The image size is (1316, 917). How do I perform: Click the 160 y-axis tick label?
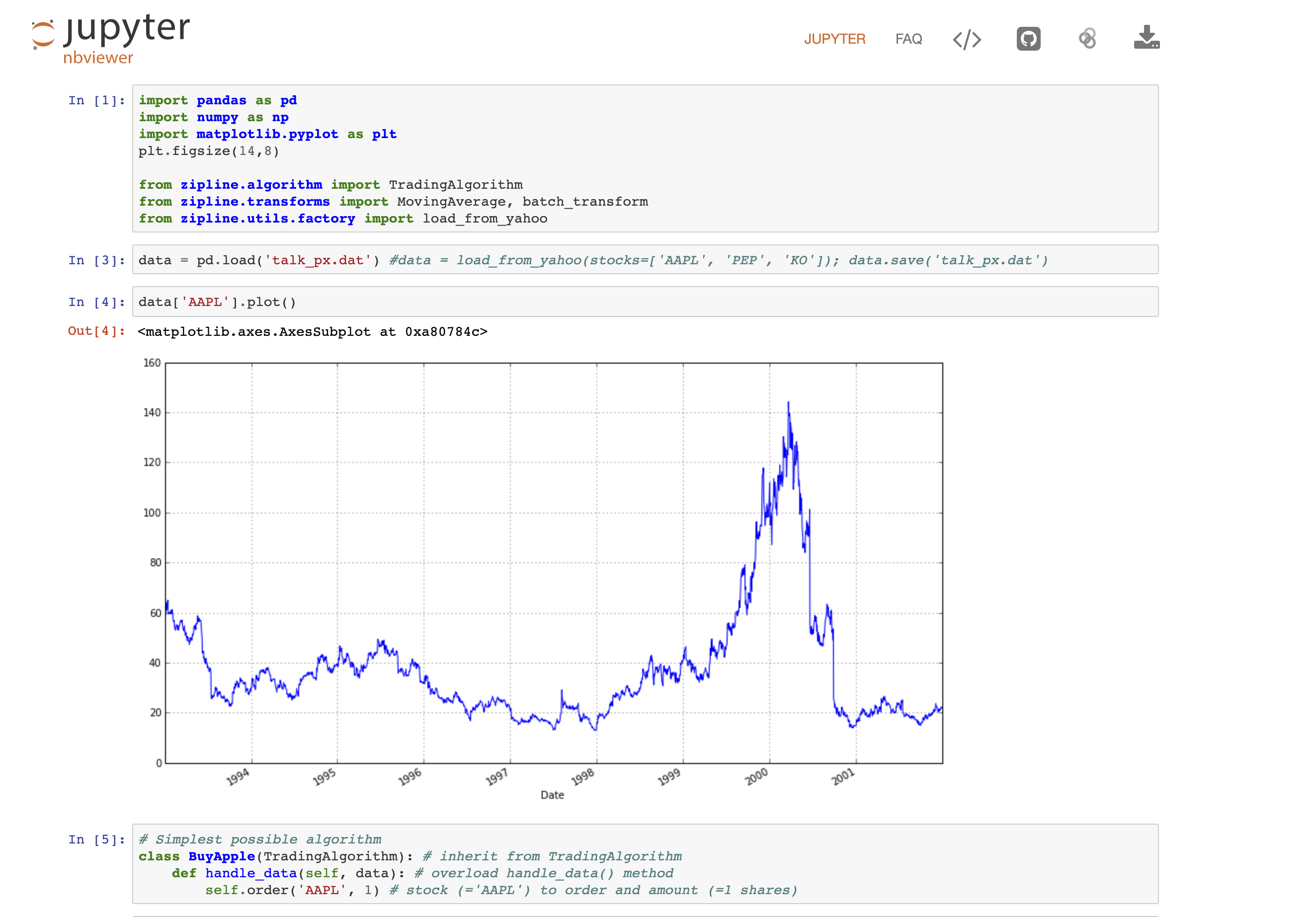[x=152, y=363]
